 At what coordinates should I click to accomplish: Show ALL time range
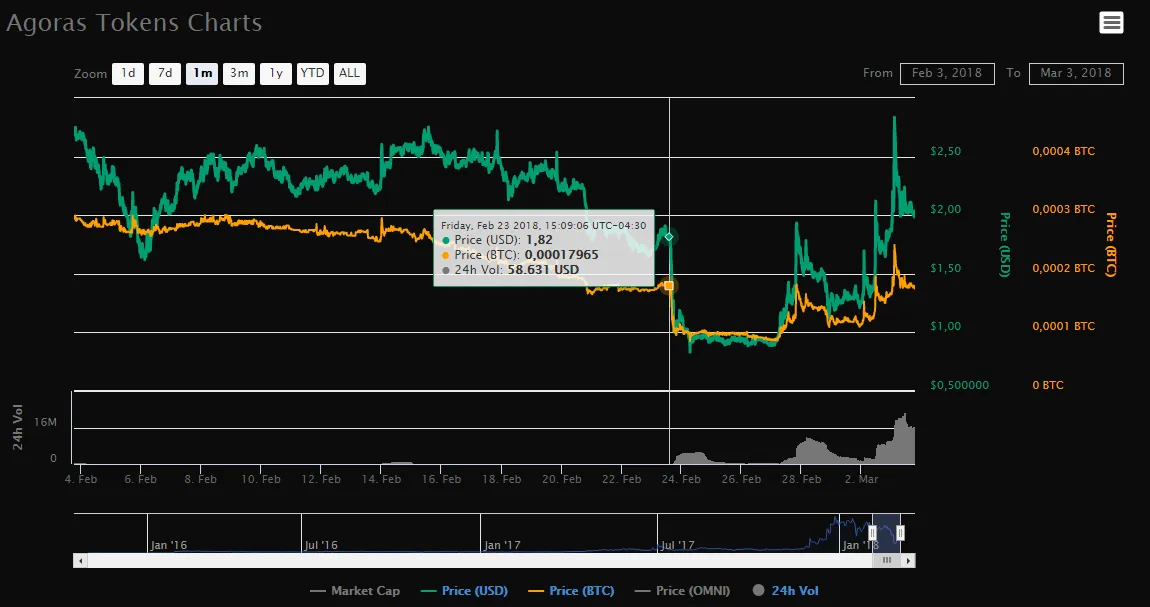(350, 73)
